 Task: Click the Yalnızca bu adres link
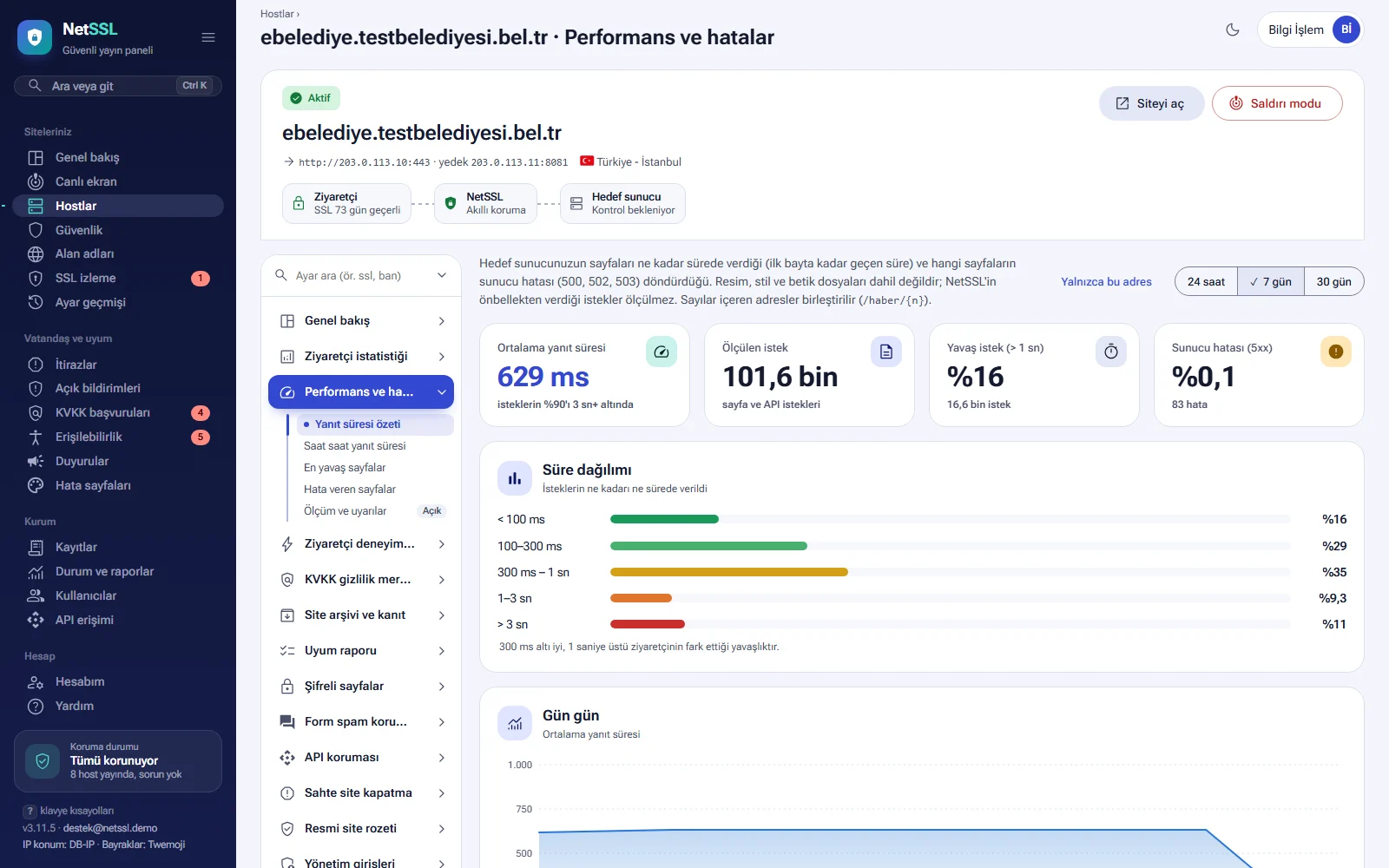pos(1106,281)
